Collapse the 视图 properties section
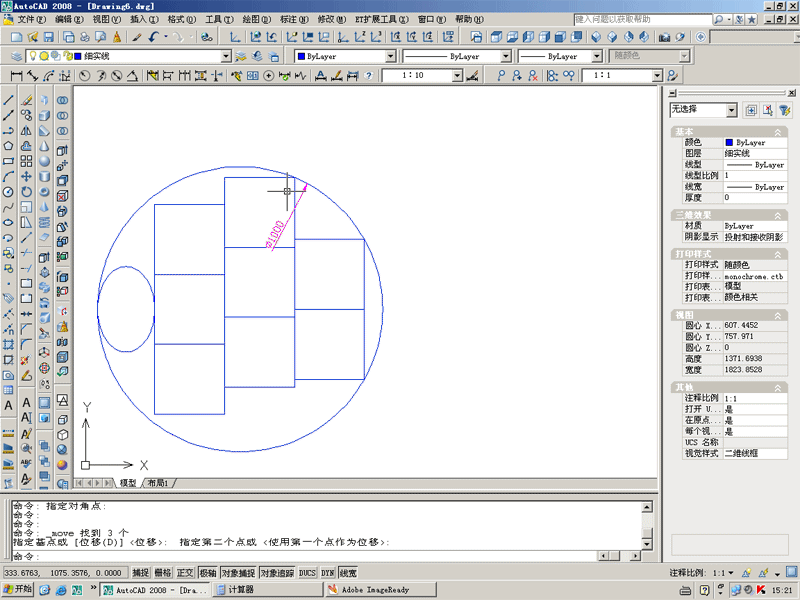Image resolution: width=800 pixels, height=600 pixels. [778, 315]
